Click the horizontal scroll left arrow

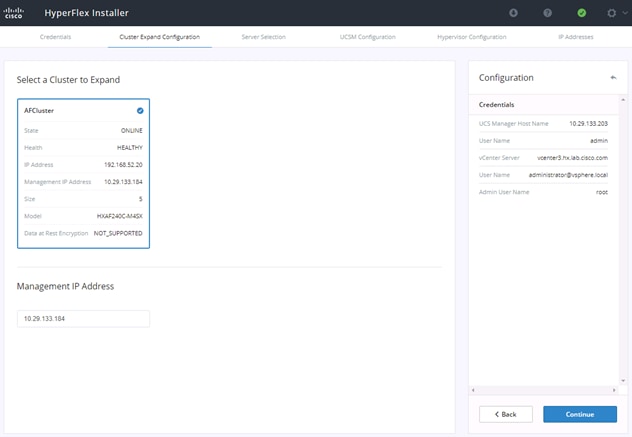(473, 390)
